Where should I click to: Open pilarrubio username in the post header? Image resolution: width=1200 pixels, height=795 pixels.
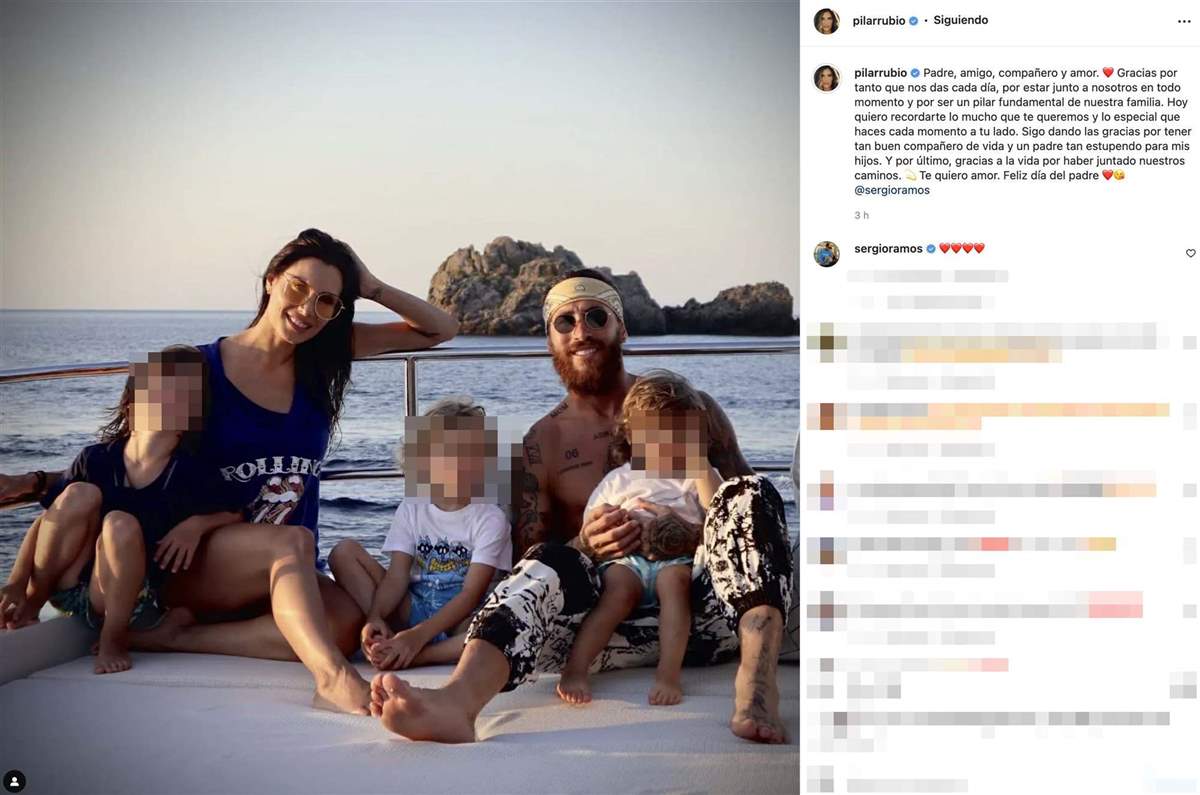(880, 20)
